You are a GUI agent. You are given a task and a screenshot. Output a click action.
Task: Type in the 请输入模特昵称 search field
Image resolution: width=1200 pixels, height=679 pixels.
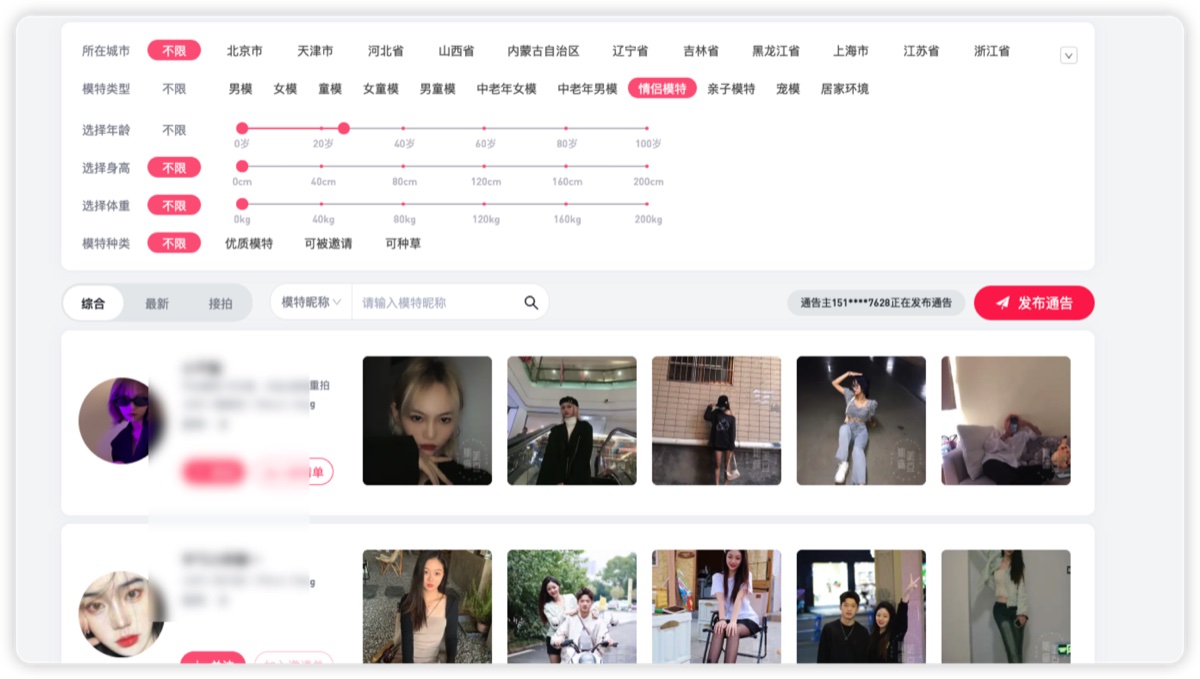tap(438, 302)
